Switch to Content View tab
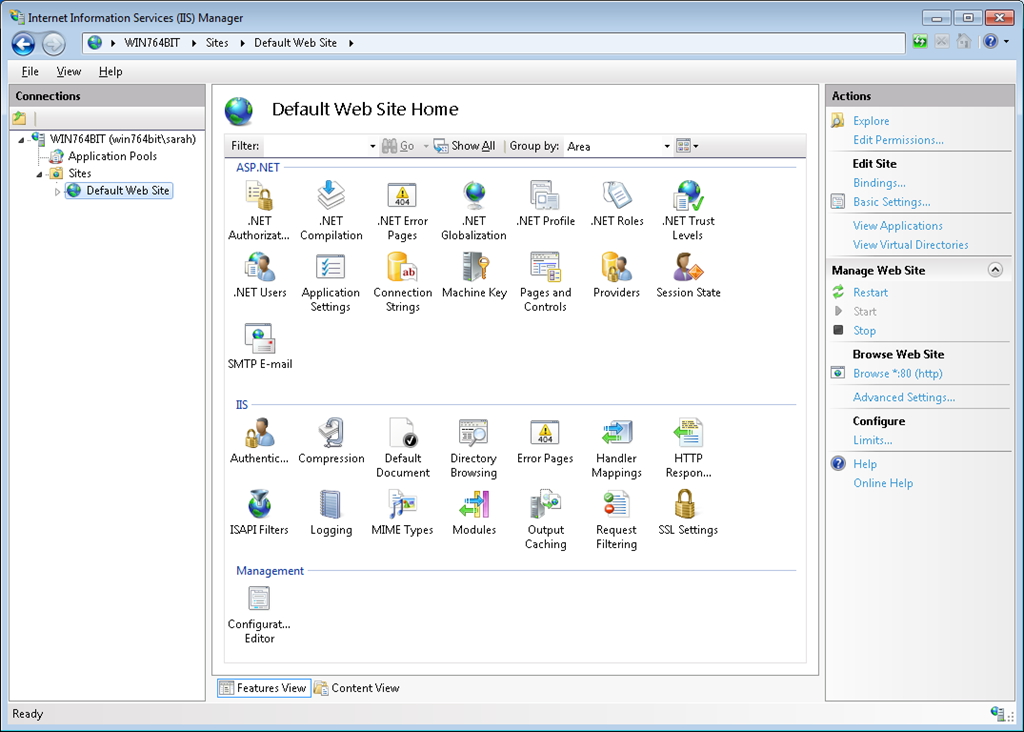 click(x=357, y=688)
